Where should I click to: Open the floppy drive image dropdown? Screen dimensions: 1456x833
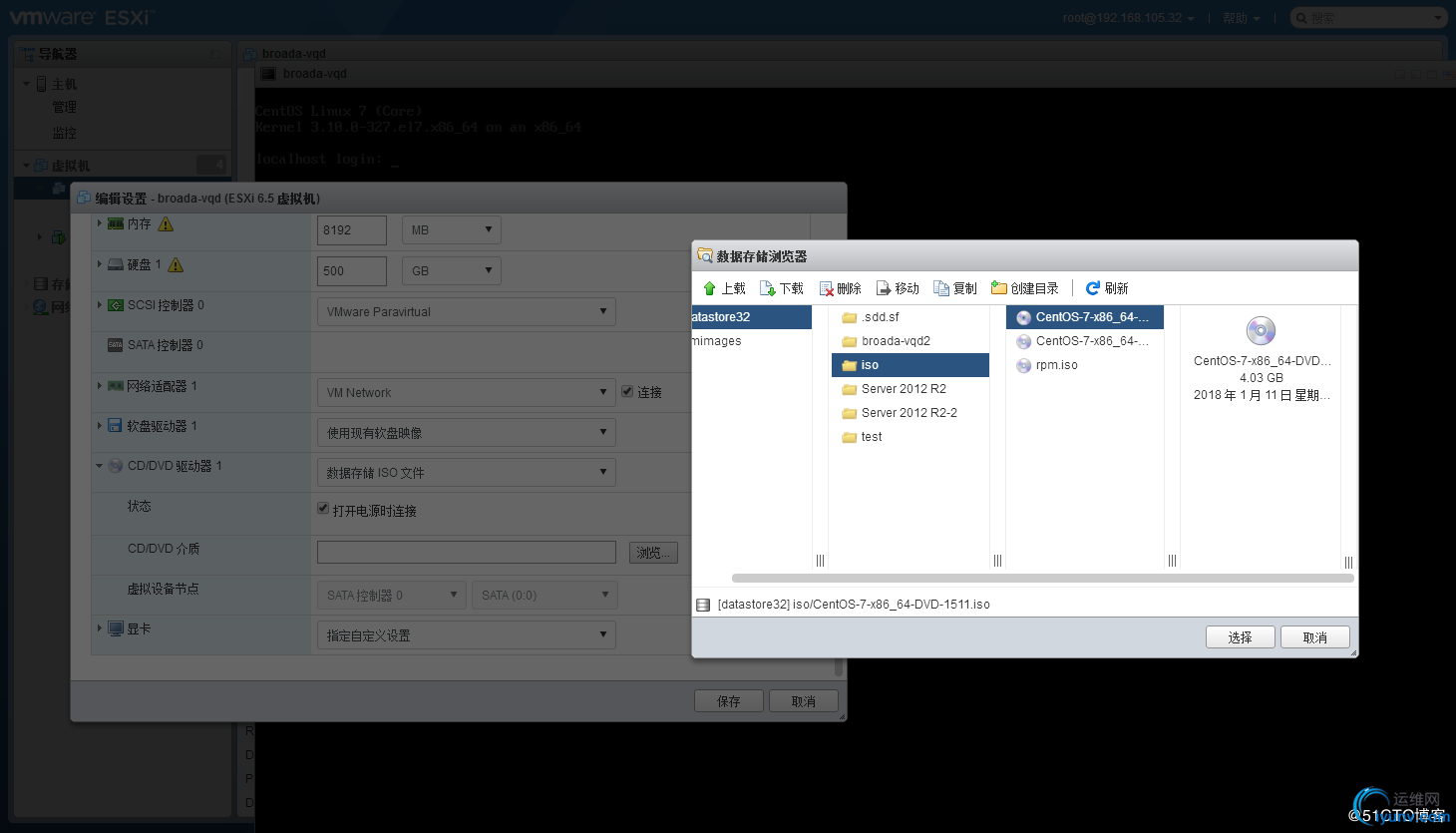tap(467, 433)
